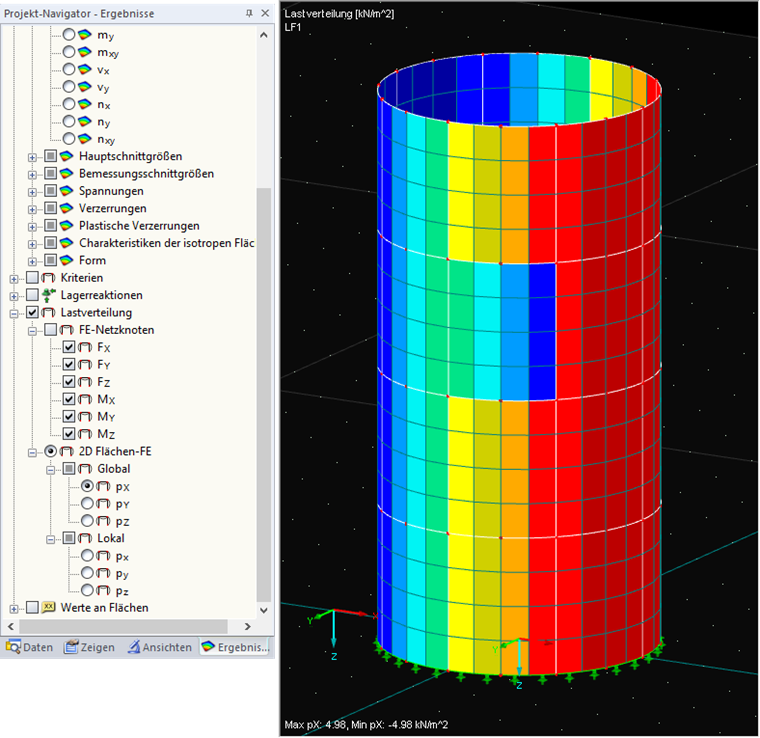This screenshot has width=760, height=738.
Task: Expand the Kriterien tree node
Action: [x=14, y=277]
